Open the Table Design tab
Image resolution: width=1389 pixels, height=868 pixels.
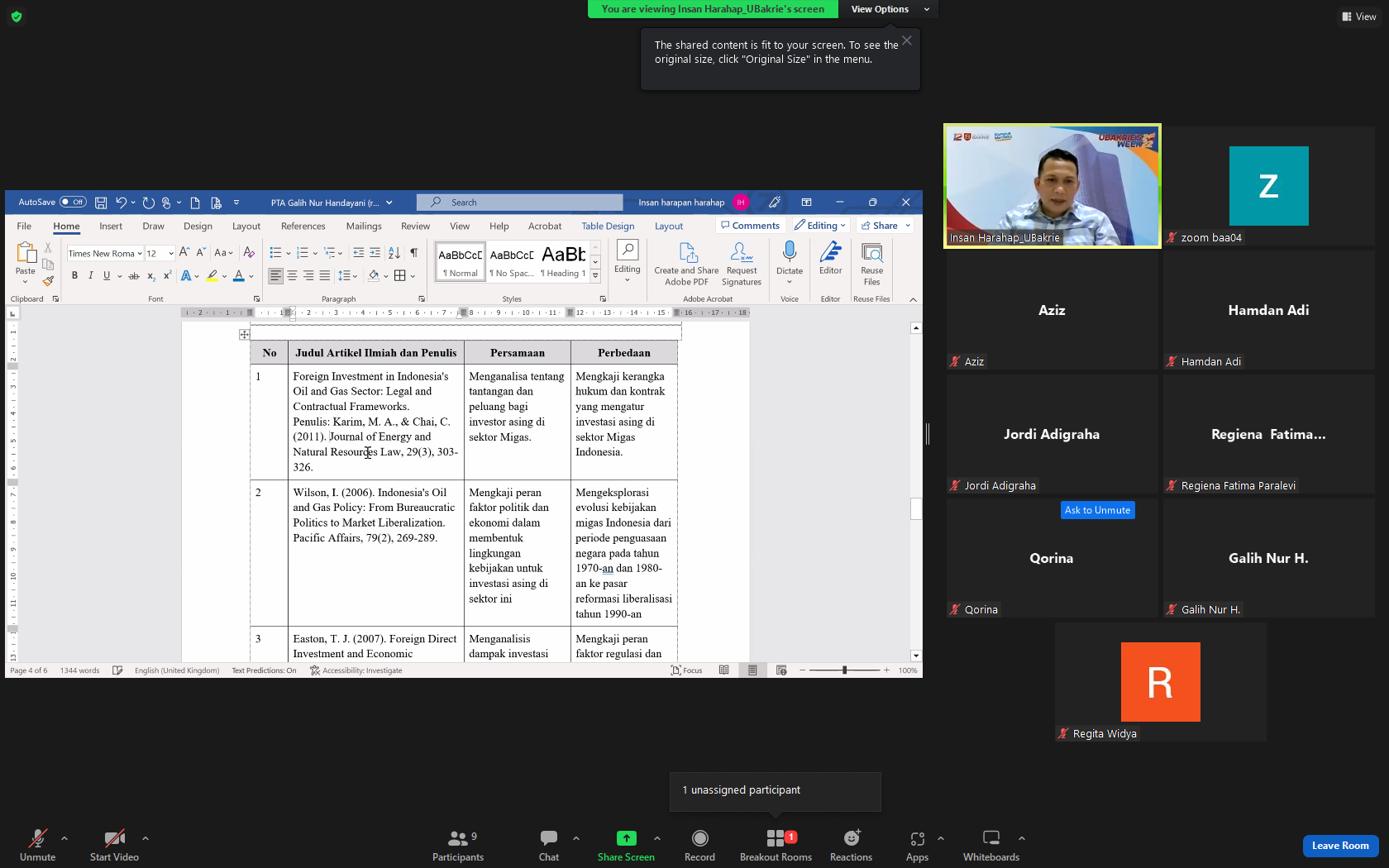(608, 226)
